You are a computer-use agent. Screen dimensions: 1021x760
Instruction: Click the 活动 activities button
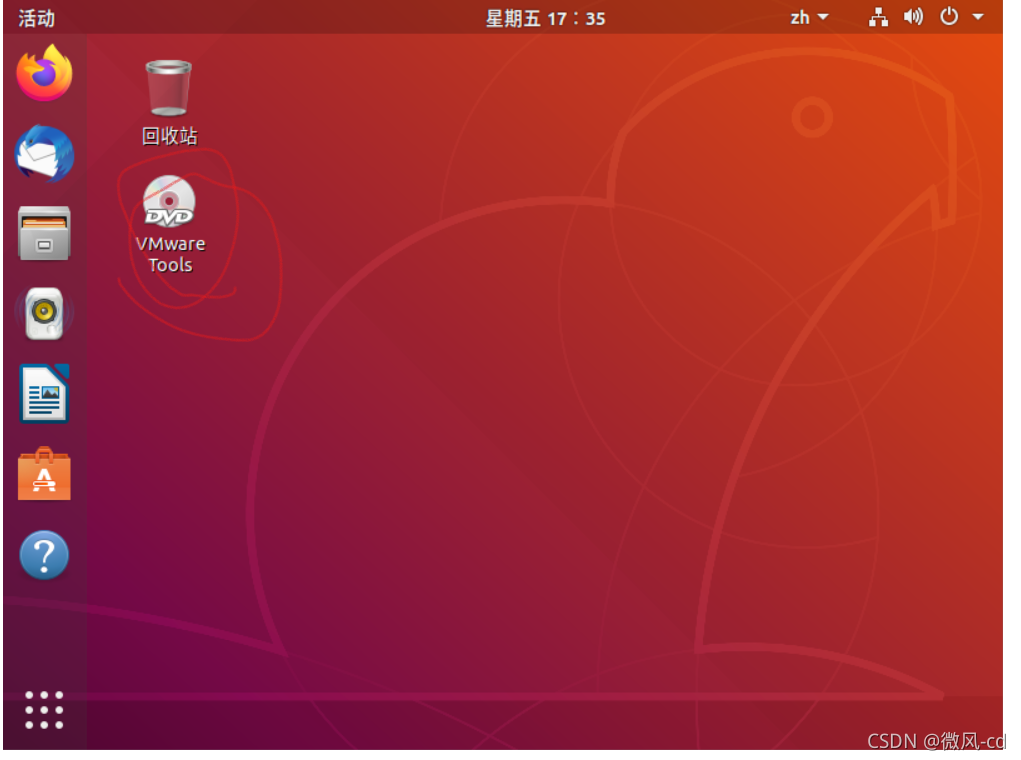point(36,18)
